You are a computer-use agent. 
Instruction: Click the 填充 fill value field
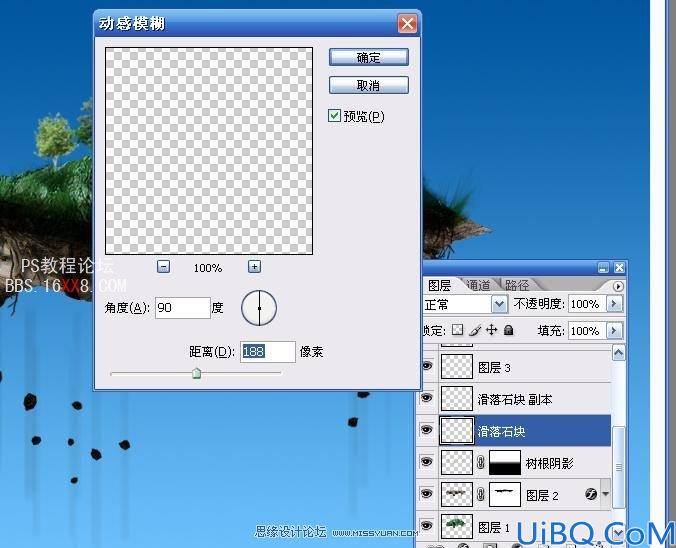point(588,331)
